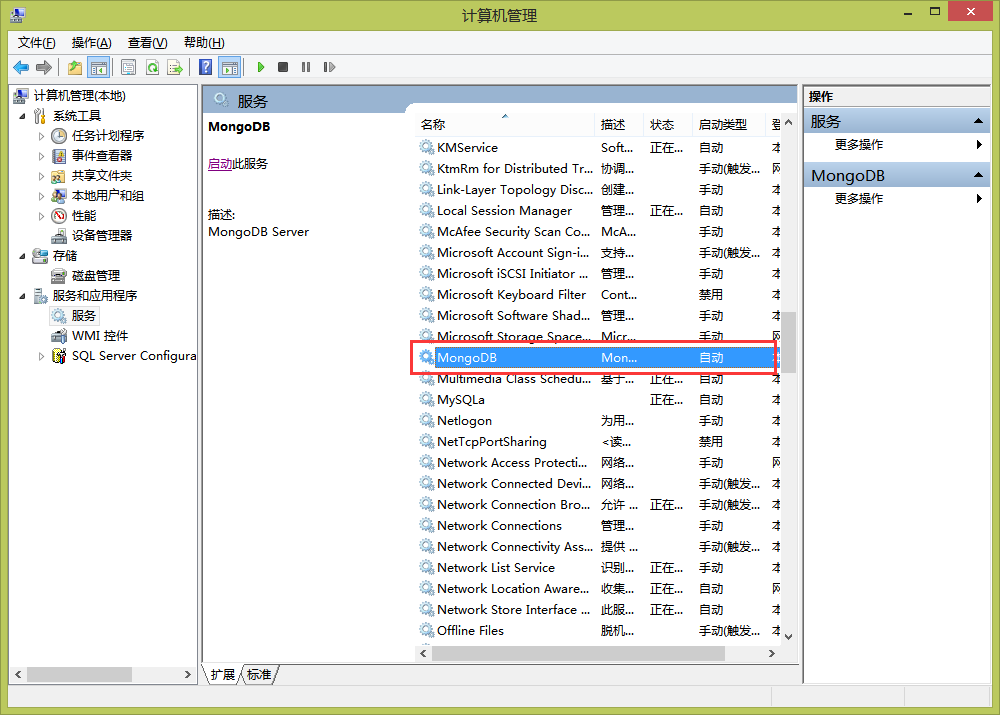The image size is (1000, 715).
Task: Select the Network Store Interface service row
Action: 598,610
